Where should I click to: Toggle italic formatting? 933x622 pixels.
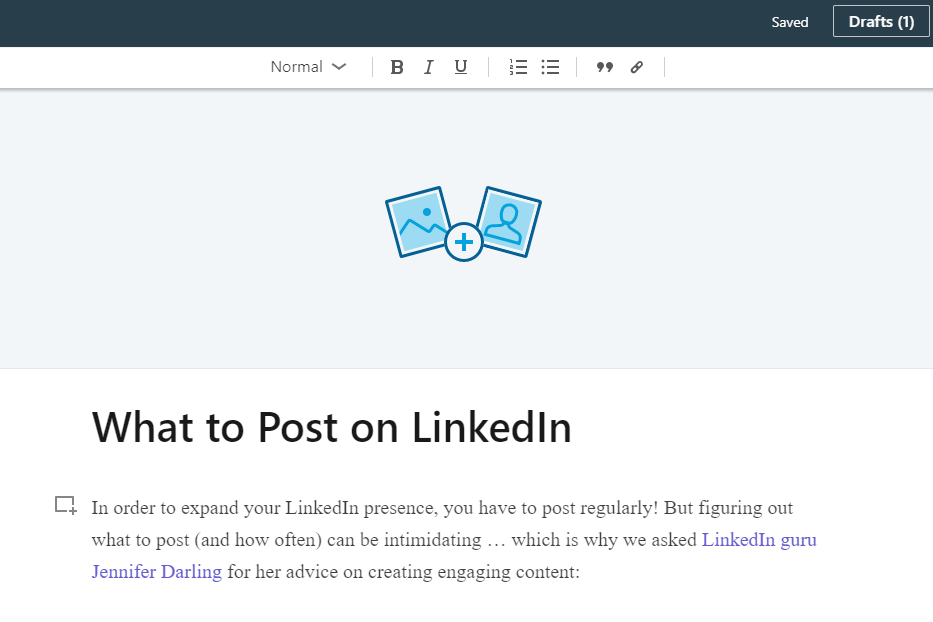428,67
